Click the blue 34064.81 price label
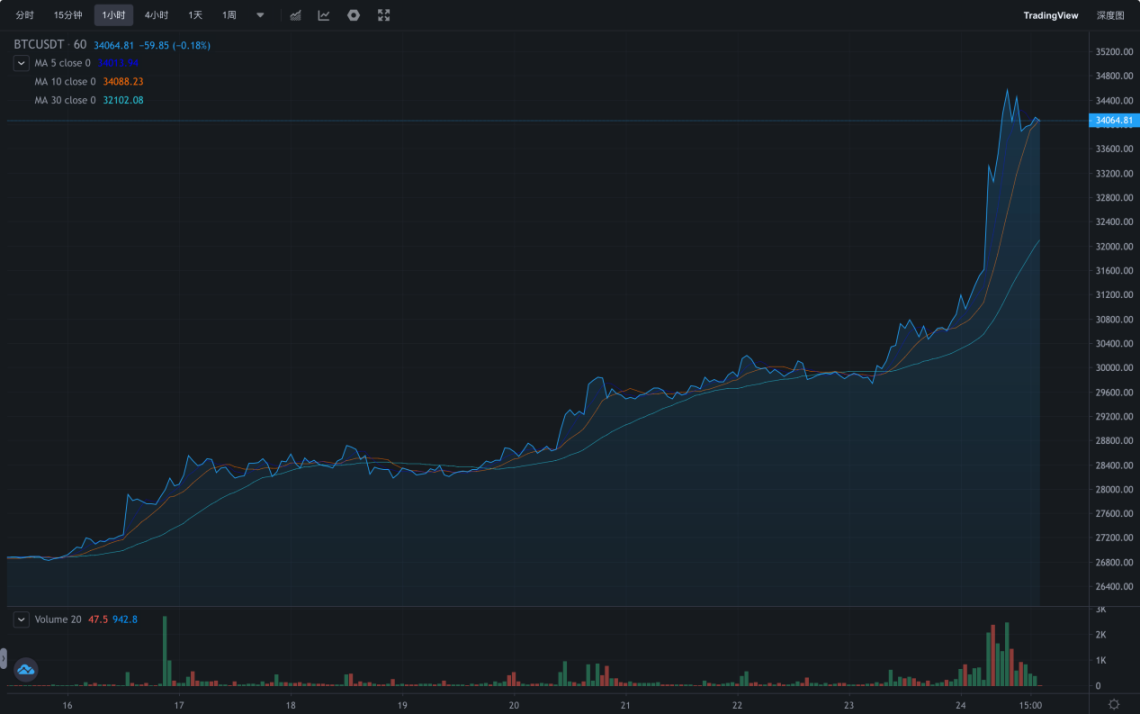Image resolution: width=1140 pixels, height=714 pixels. coord(1113,119)
